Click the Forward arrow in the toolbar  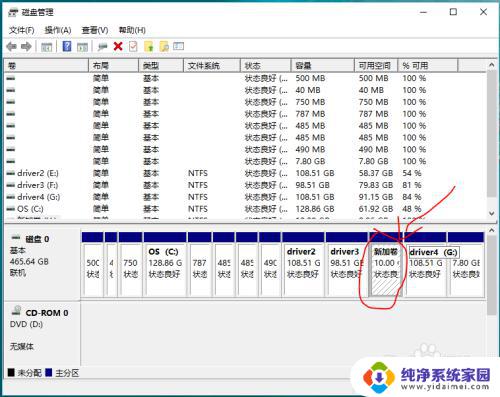pos(26,46)
